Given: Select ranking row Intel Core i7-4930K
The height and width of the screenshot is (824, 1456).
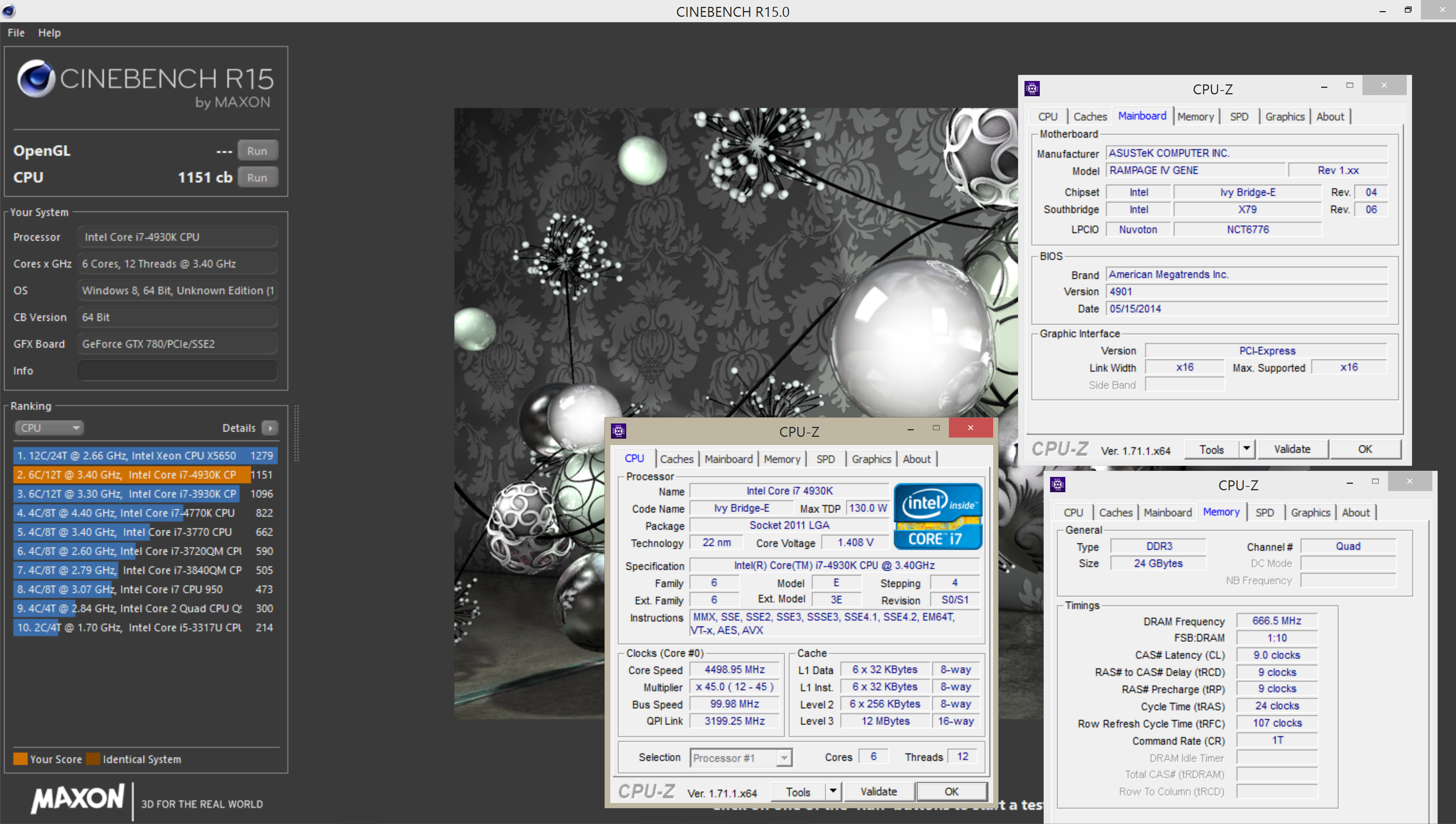Looking at the screenshot, I should 145,475.
